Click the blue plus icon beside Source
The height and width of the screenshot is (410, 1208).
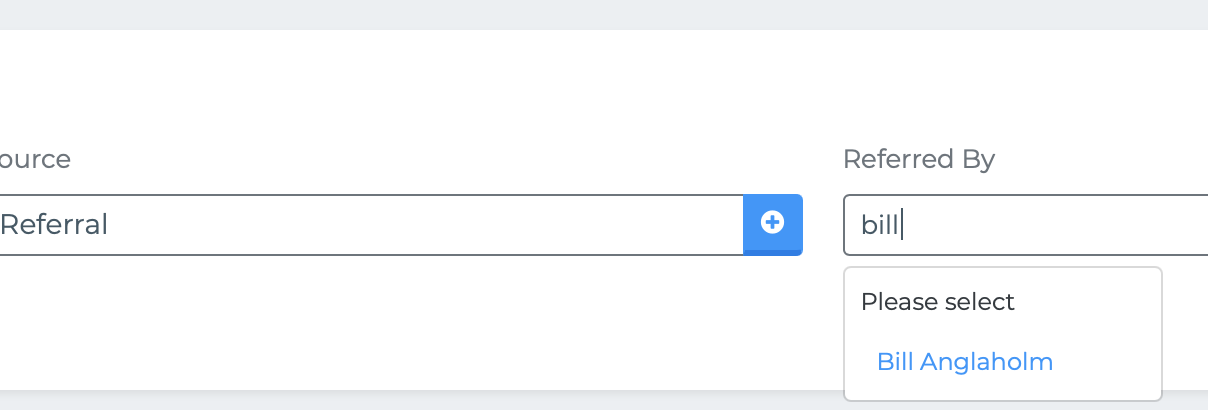(x=772, y=223)
